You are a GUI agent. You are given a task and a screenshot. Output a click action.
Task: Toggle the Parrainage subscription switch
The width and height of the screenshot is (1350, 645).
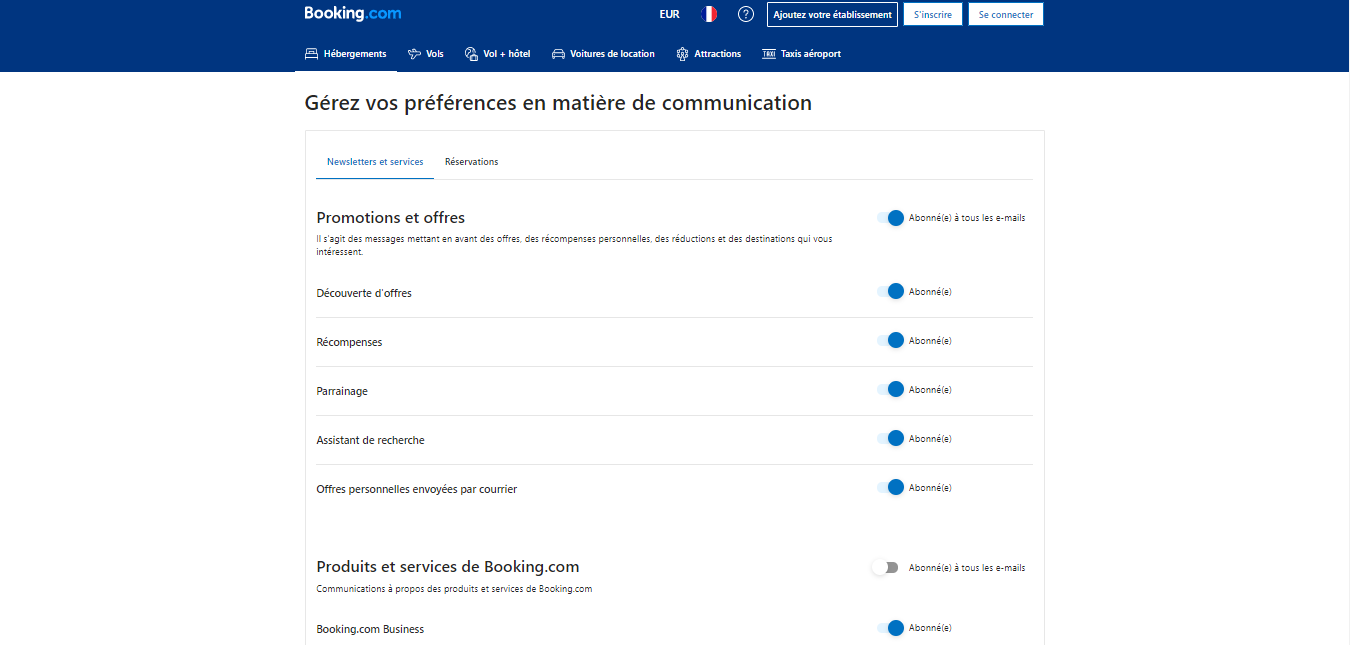[891, 390]
